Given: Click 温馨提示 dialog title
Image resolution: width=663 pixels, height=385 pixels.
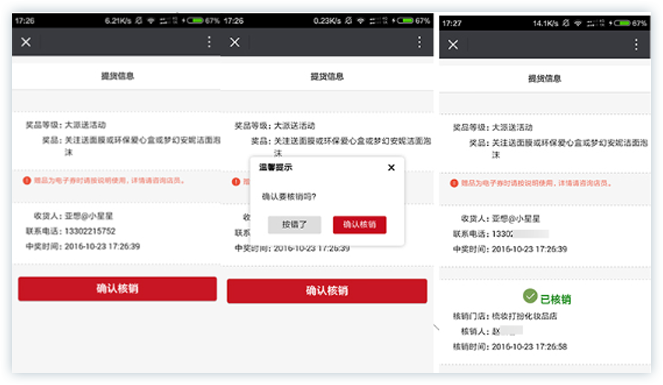Looking at the screenshot, I should [x=275, y=167].
